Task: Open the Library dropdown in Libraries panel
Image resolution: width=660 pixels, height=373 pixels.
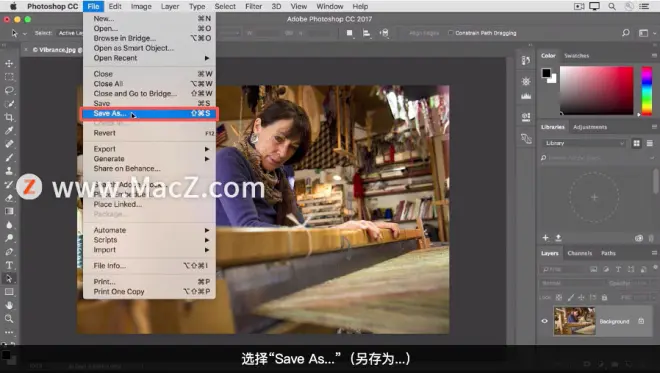Action: pyautogui.click(x=584, y=143)
